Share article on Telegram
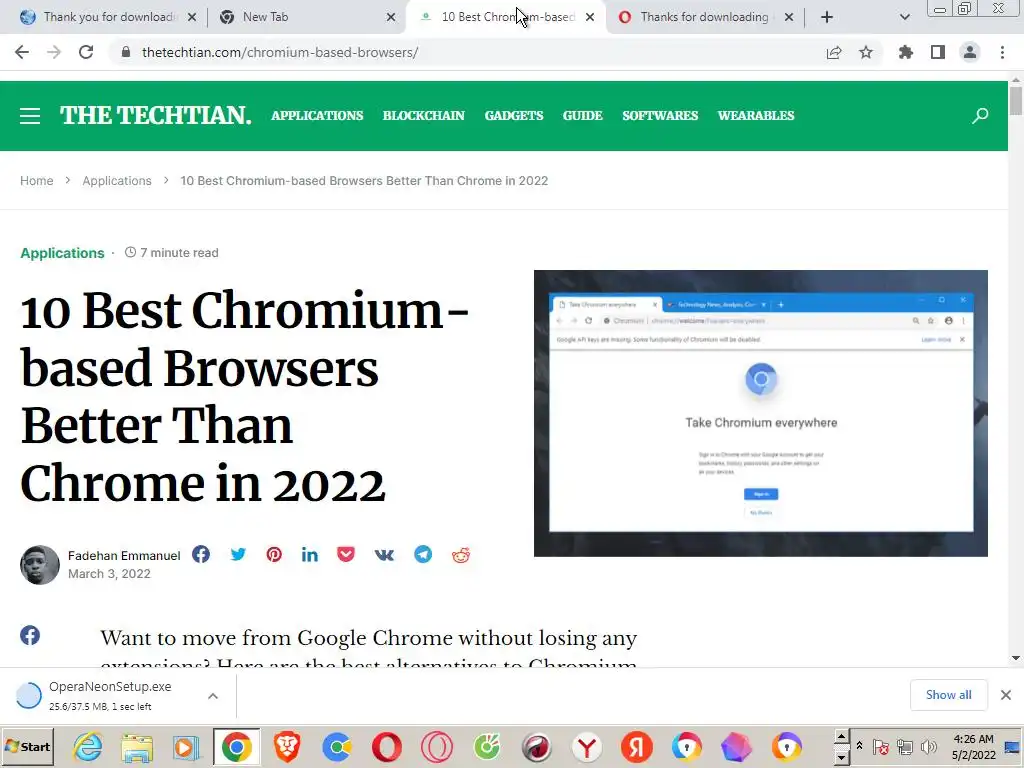The width and height of the screenshot is (1024, 768). [x=423, y=554]
